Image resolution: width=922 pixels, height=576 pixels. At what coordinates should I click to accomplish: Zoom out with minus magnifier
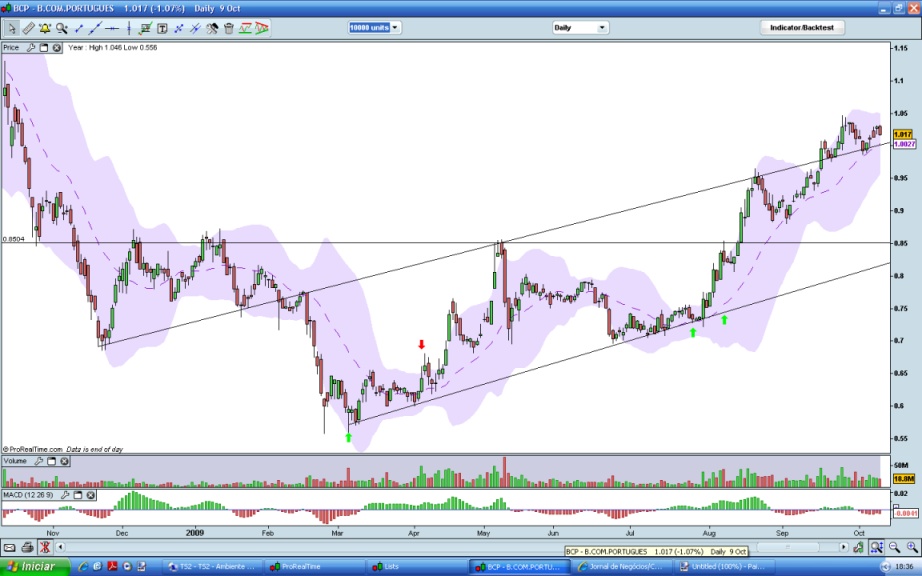click(895, 548)
